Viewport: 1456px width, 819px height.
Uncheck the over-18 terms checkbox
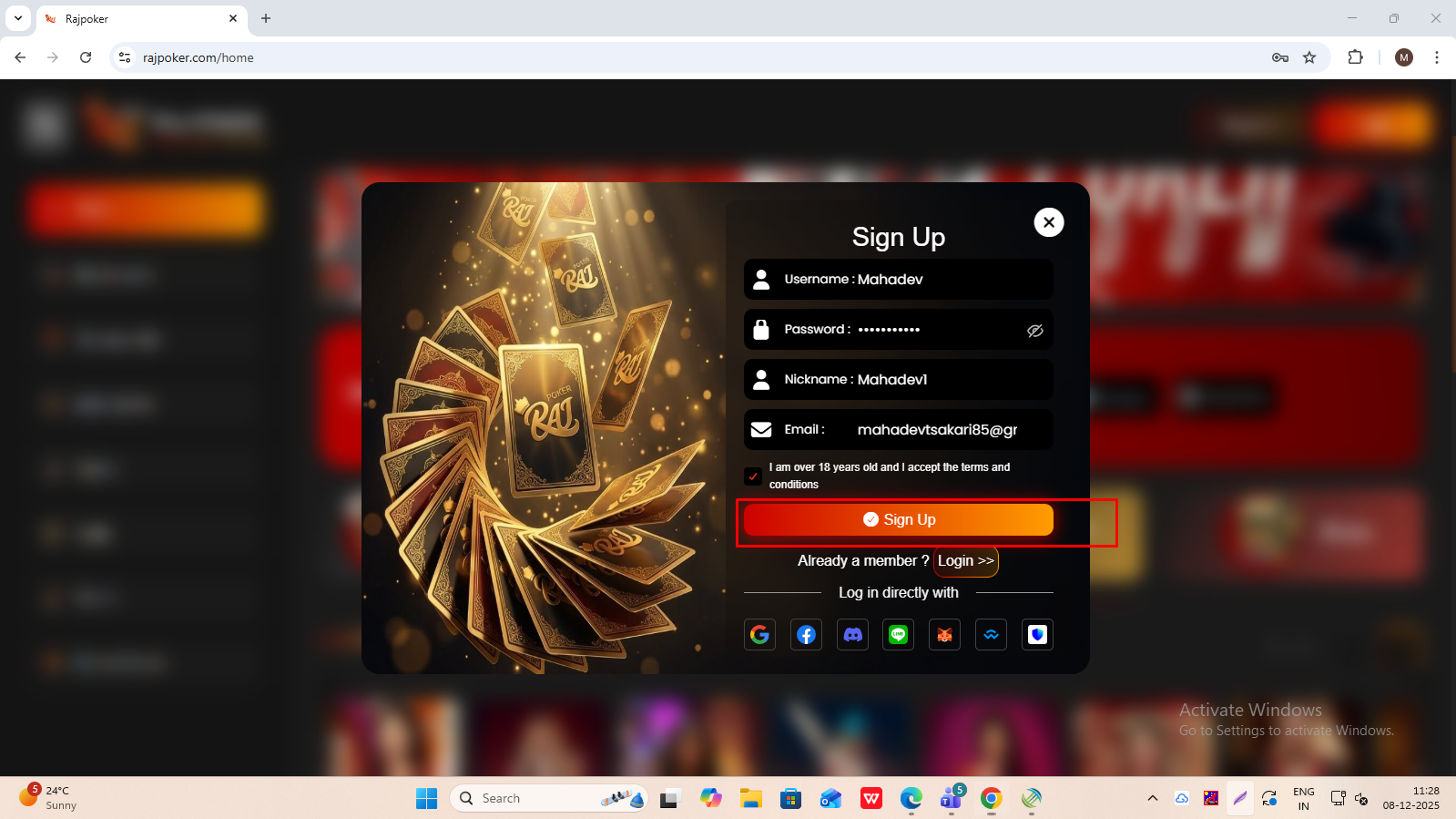point(753,476)
